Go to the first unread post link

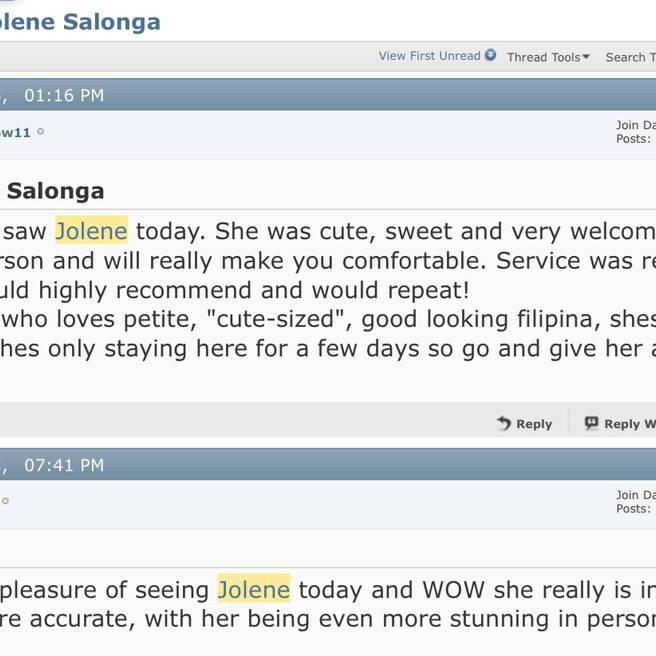pyautogui.click(x=429, y=56)
